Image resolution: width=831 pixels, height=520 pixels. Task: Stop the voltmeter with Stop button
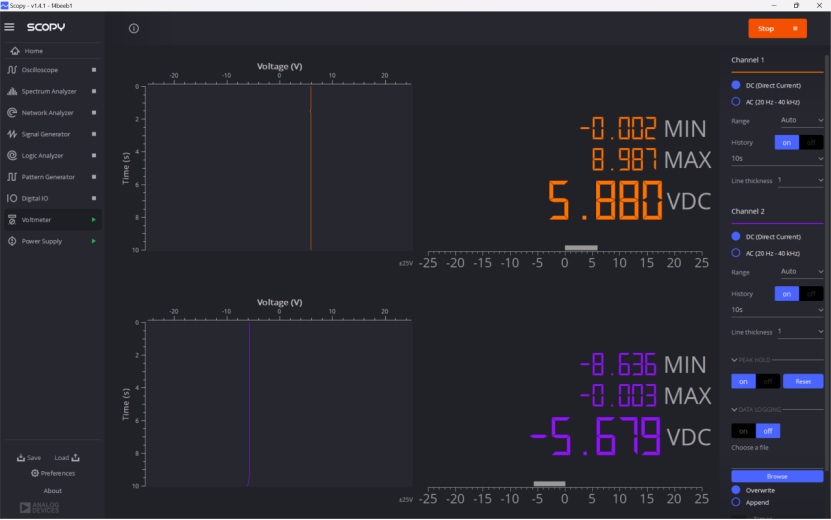point(777,29)
